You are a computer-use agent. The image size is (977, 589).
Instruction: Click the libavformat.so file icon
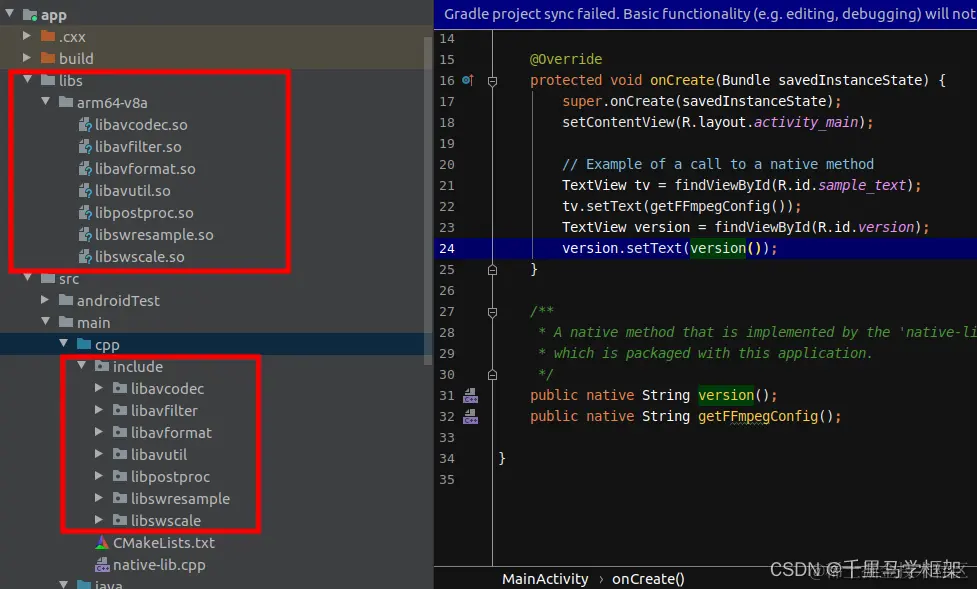click(85, 168)
